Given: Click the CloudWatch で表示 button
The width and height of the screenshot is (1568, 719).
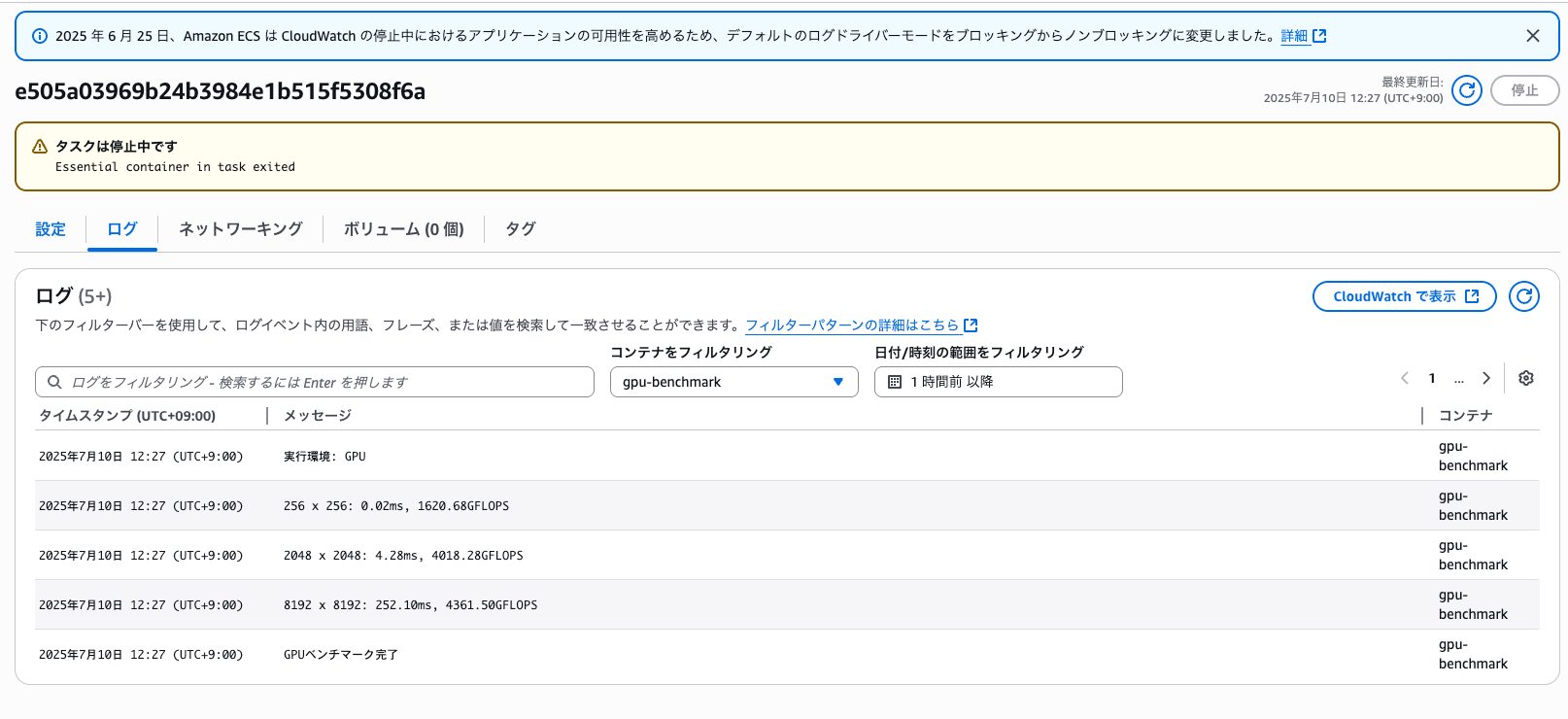Looking at the screenshot, I should (x=1405, y=296).
